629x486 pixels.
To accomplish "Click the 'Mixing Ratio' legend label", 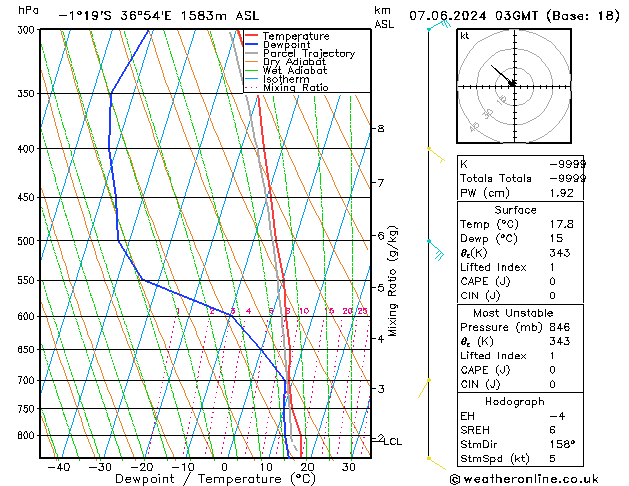I will [296, 87].
